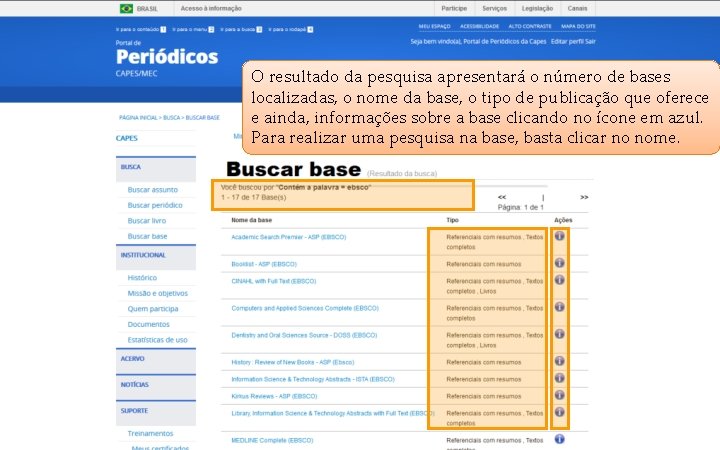The height and width of the screenshot is (450, 720).
Task: Click the Brazil flag icon
Action: [126, 8]
